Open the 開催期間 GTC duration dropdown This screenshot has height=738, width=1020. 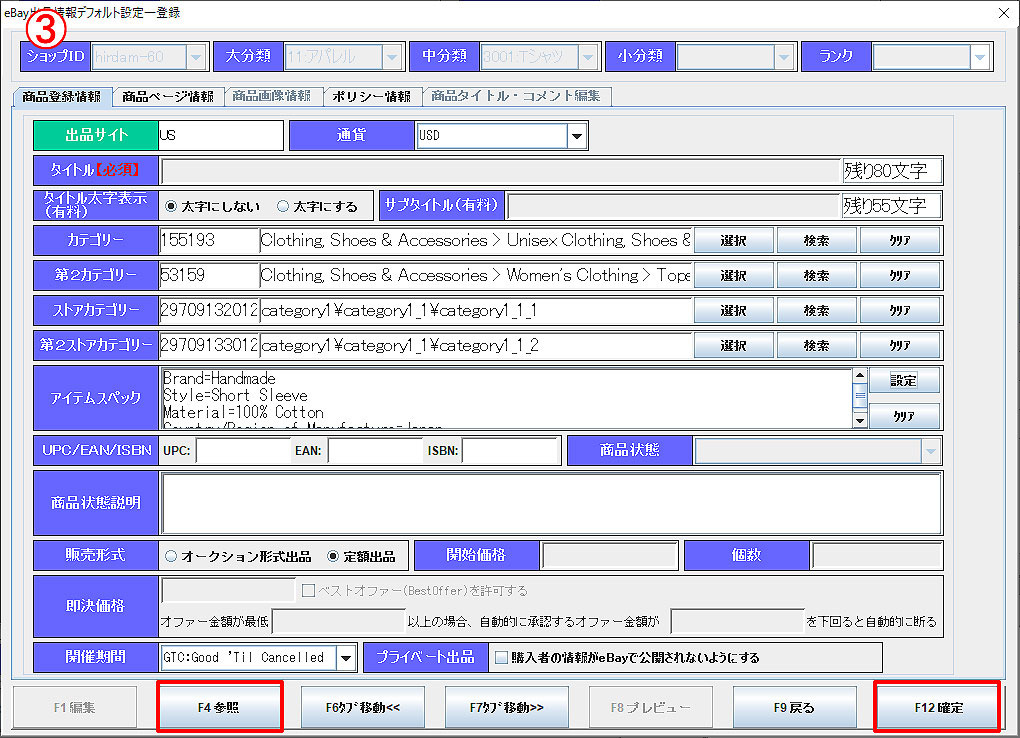tap(346, 657)
